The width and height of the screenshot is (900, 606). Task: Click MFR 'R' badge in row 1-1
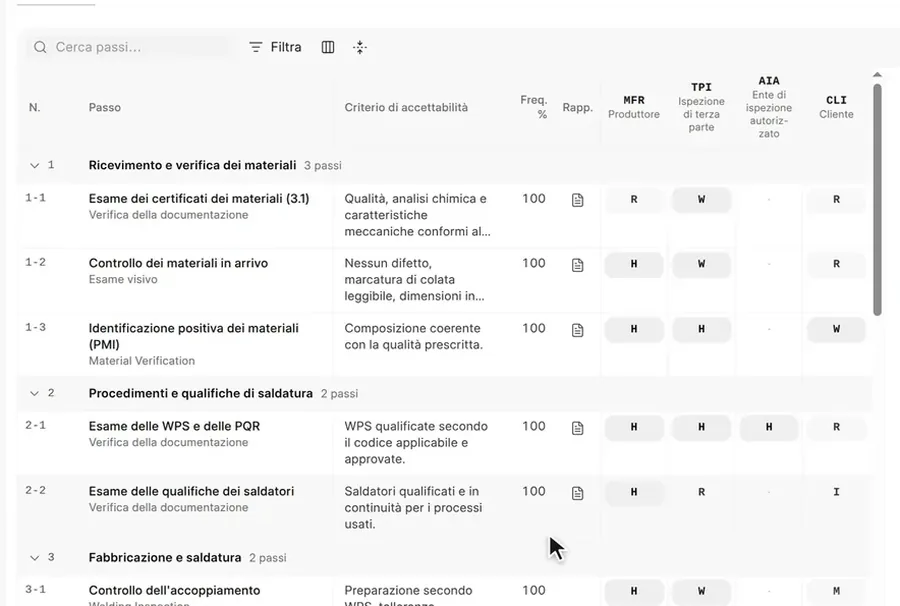(634, 200)
